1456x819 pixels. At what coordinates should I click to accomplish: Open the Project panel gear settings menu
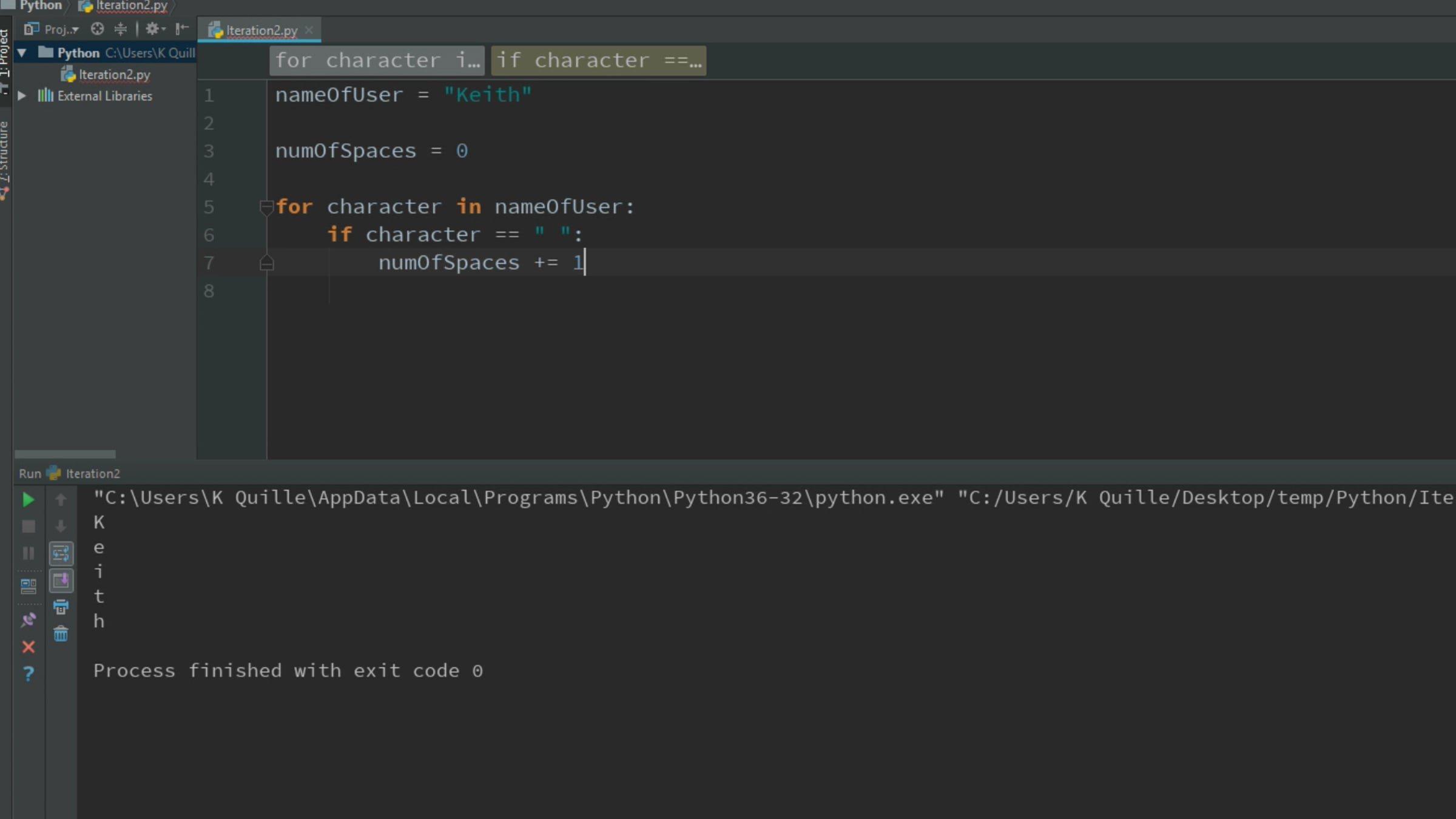[155, 29]
